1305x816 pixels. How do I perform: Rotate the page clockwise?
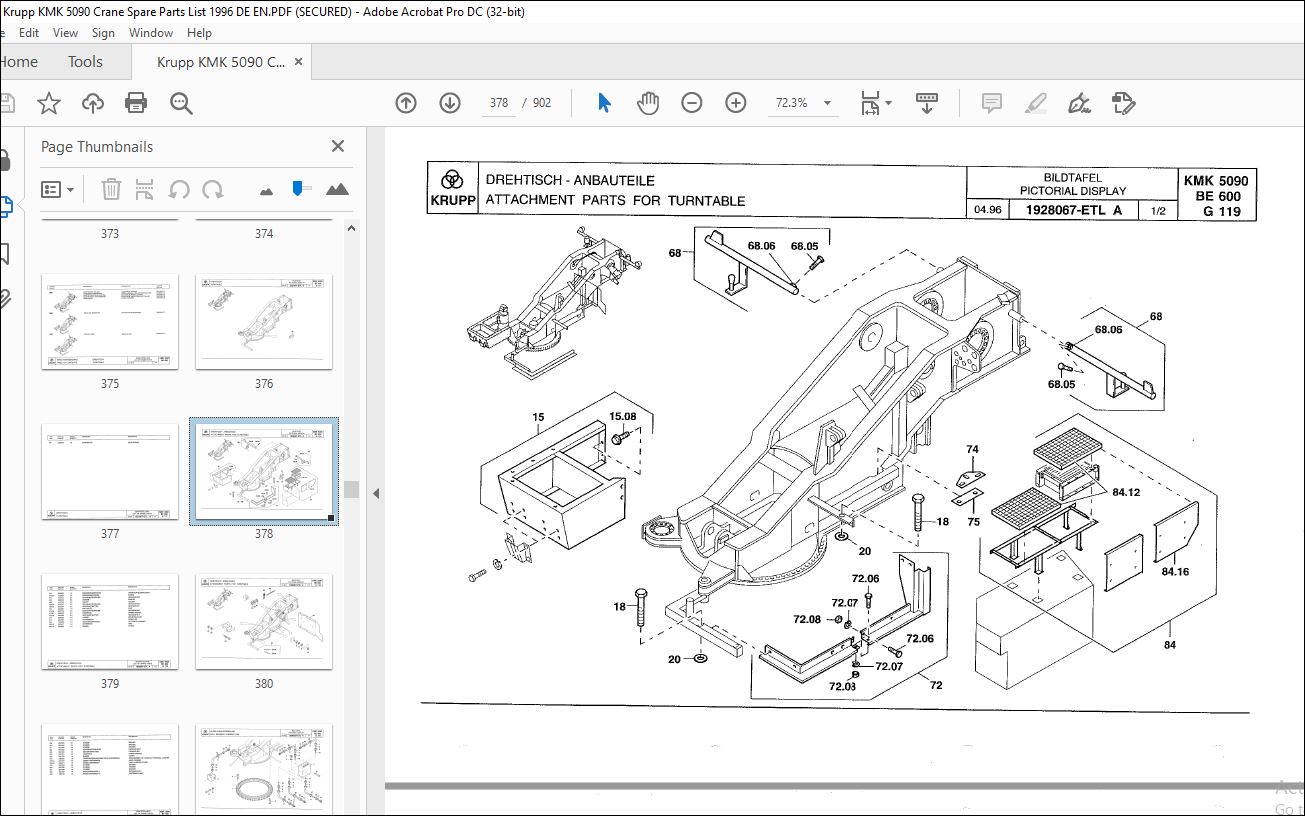(x=213, y=189)
